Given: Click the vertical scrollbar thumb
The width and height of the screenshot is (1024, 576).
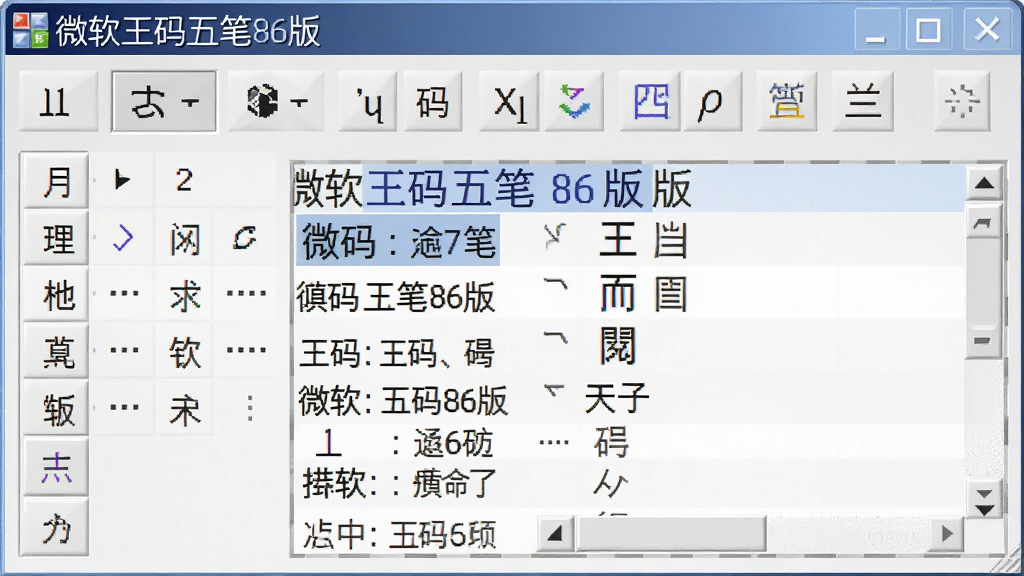Looking at the screenshot, I should click(x=984, y=282).
